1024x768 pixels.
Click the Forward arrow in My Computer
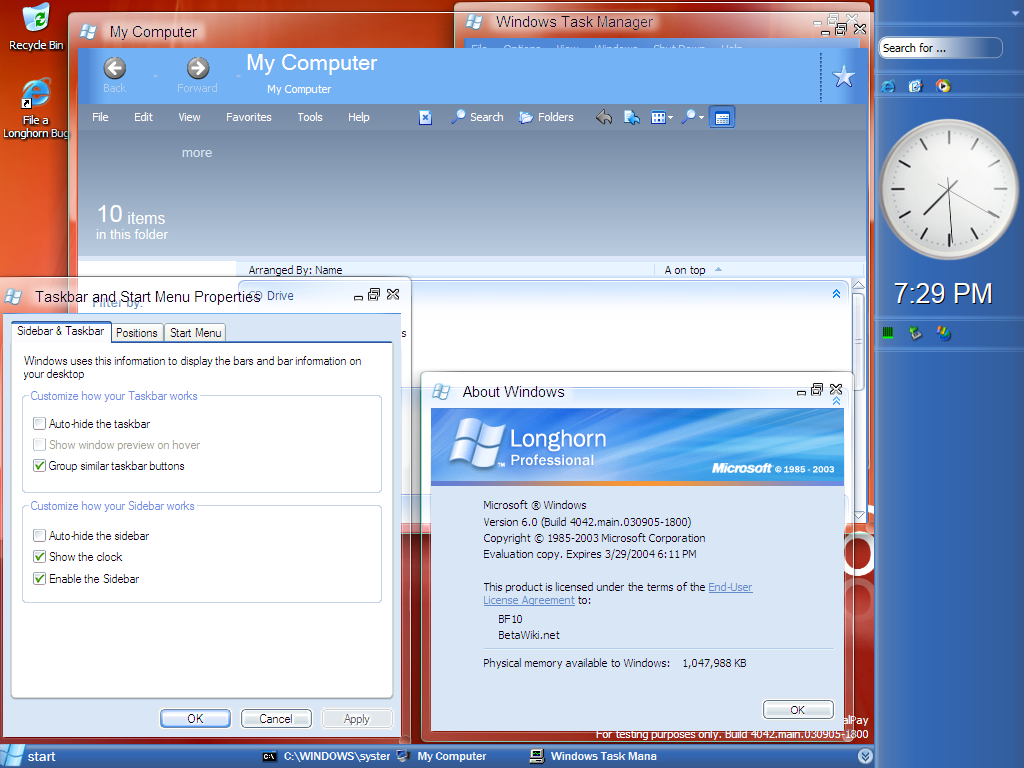tap(198, 68)
